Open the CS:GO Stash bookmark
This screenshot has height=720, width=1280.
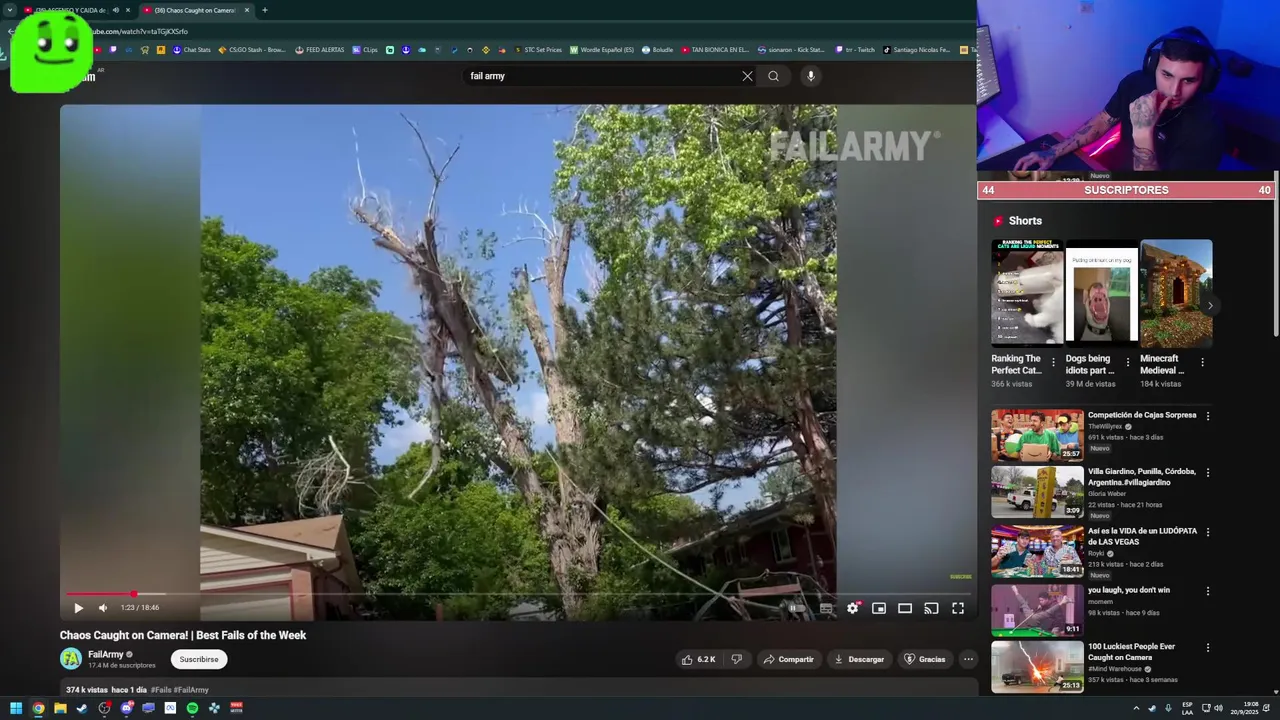point(253,50)
